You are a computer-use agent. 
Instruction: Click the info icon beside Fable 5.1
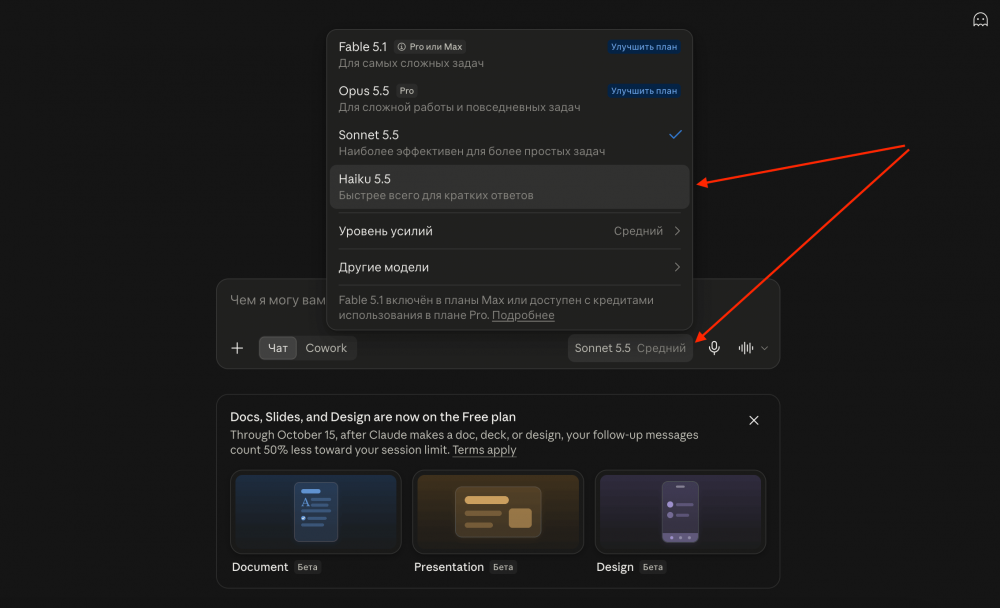pyautogui.click(x=401, y=47)
